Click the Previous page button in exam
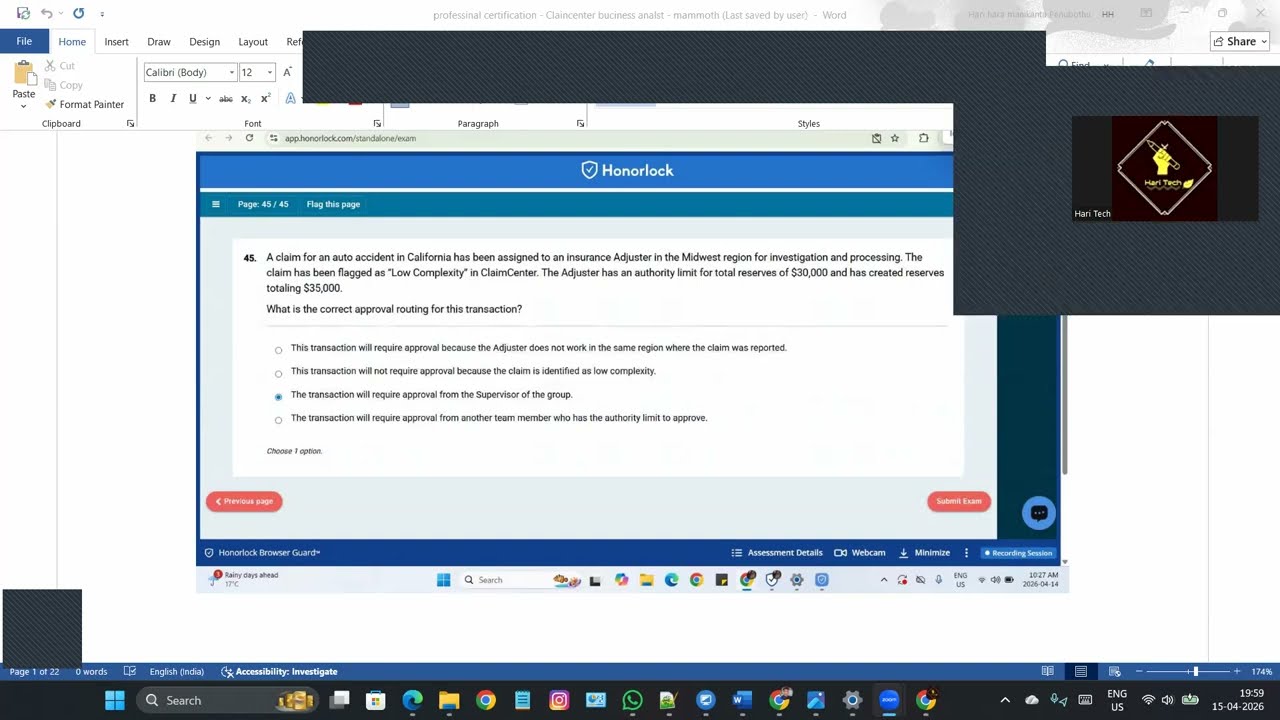1280x720 pixels. (244, 501)
